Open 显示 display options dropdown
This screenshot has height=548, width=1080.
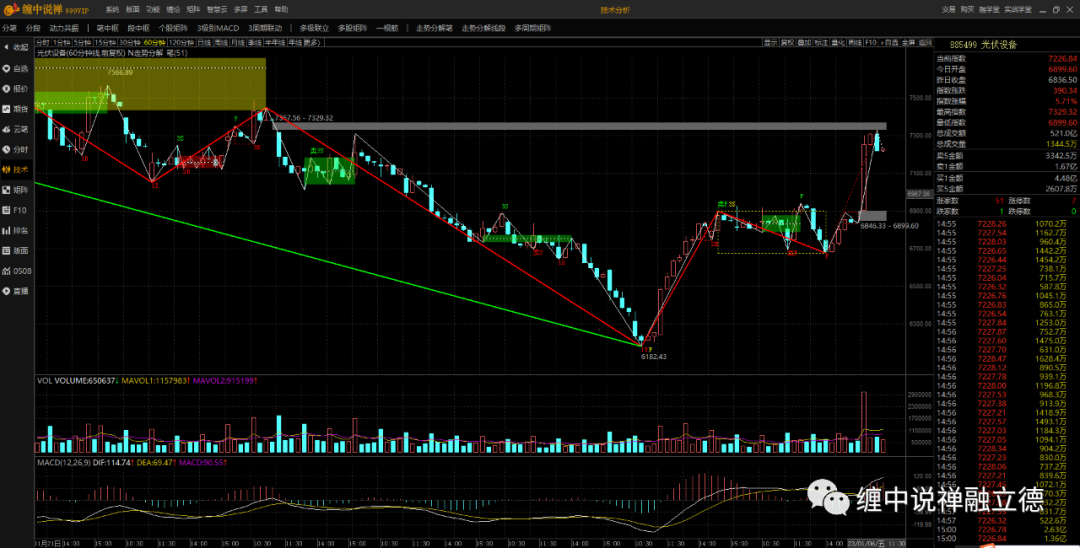point(770,43)
